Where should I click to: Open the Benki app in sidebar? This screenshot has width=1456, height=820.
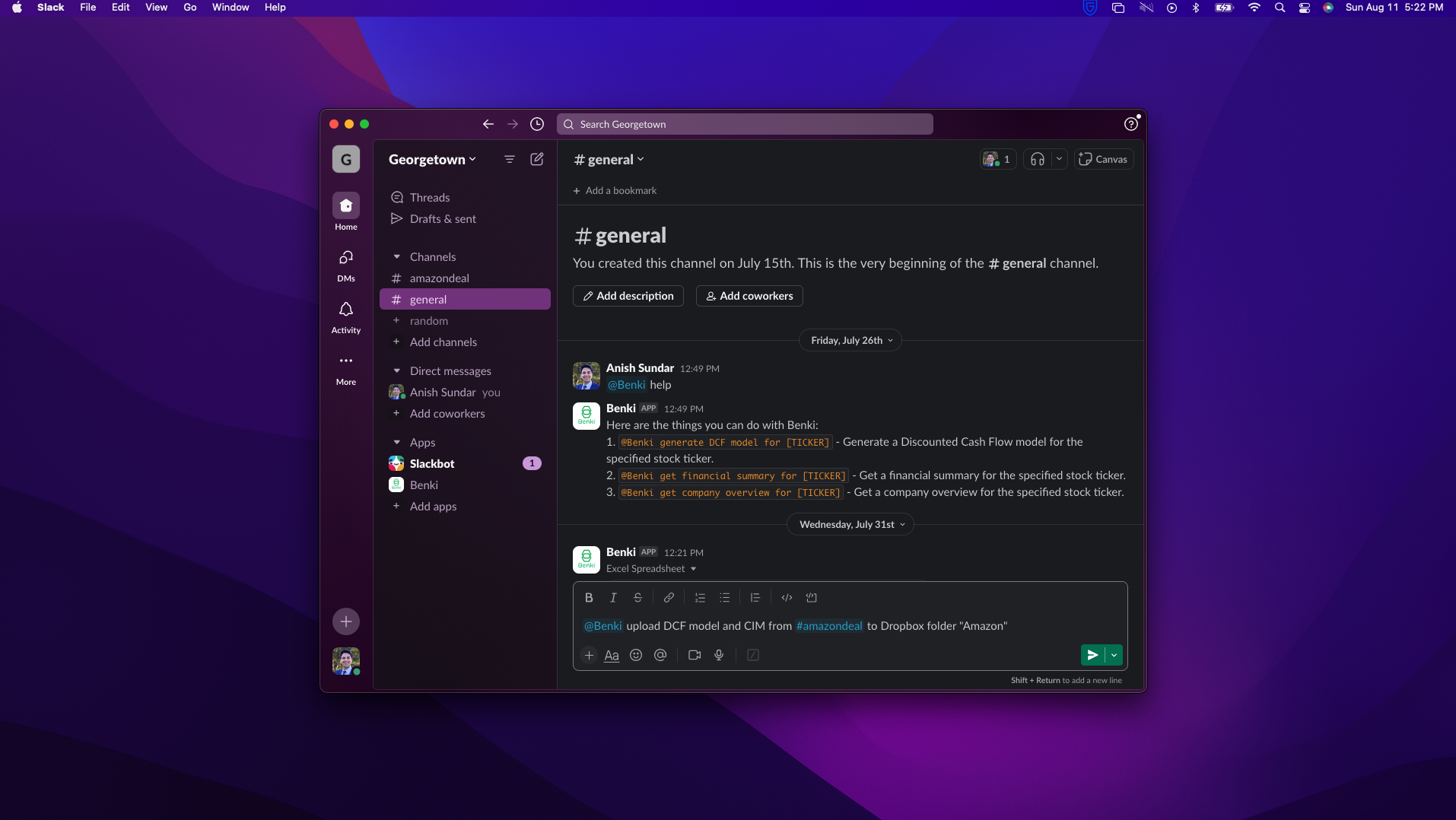pyautogui.click(x=465, y=485)
